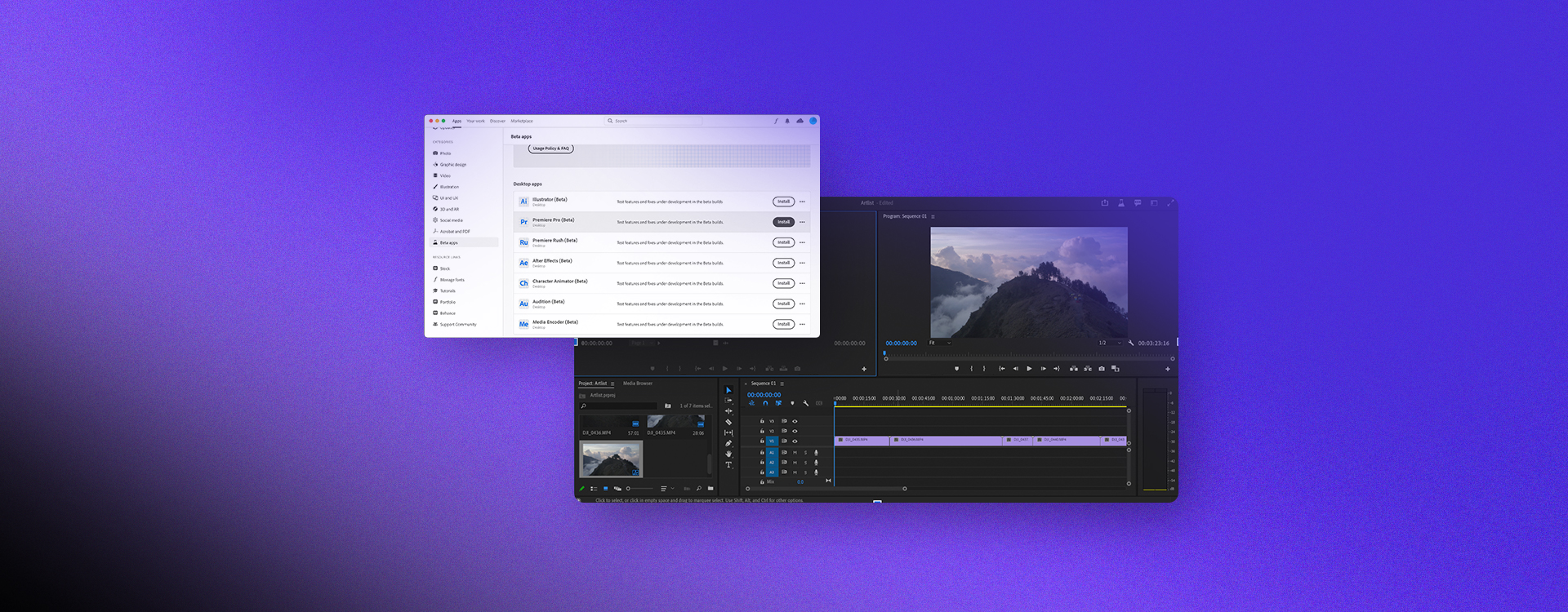Click the timeline wrench settings icon

tap(805, 403)
